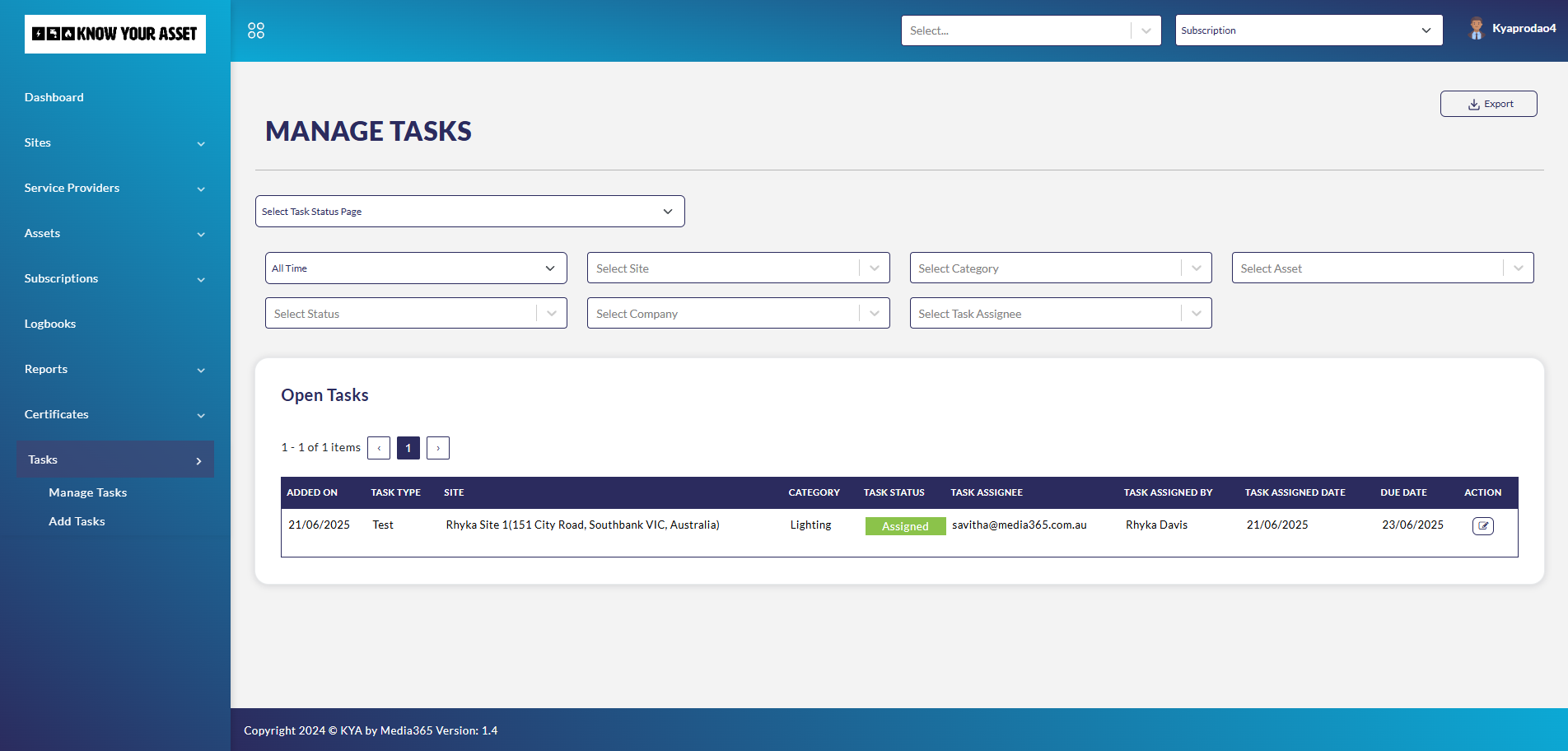Open Logbooks from the sidebar
Image resolution: width=1568 pixels, height=751 pixels.
(x=50, y=324)
